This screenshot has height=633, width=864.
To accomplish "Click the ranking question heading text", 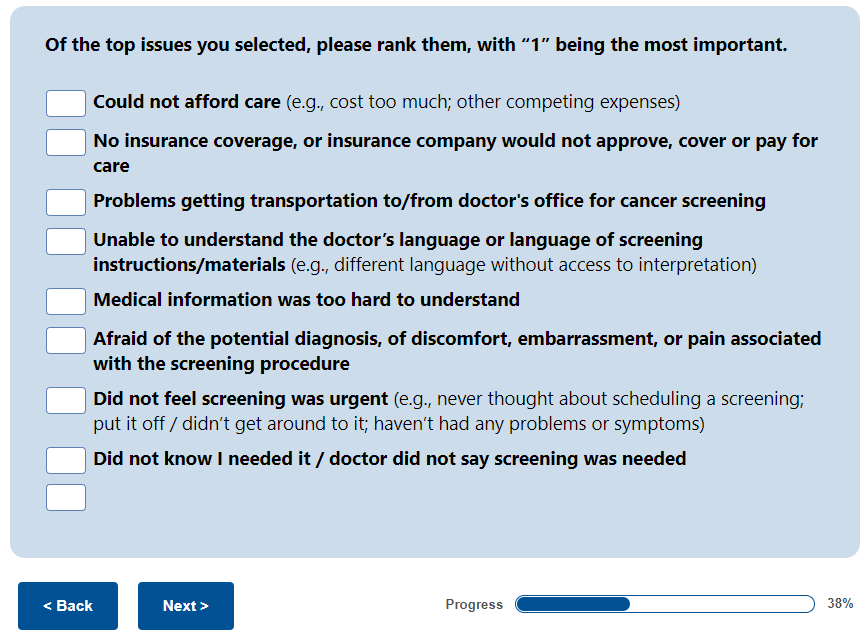I will point(416,45).
